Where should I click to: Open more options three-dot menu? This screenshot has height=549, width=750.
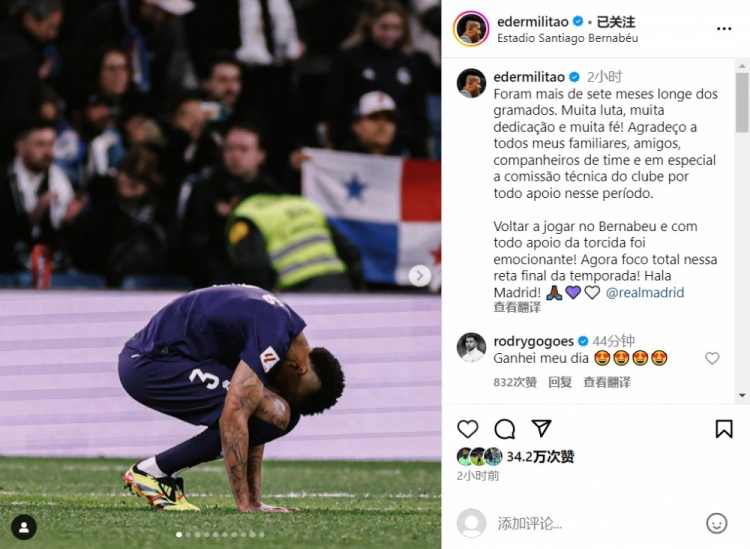724,29
